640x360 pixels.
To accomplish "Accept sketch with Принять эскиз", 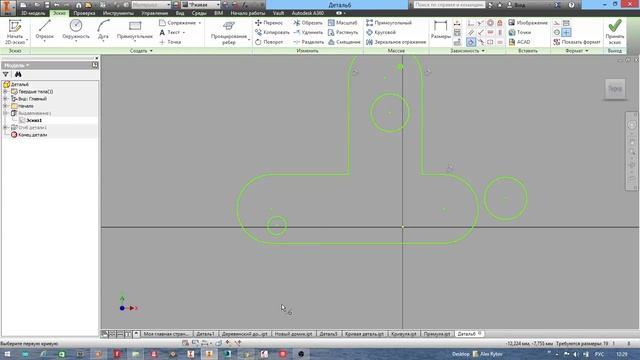I will click(x=614, y=32).
